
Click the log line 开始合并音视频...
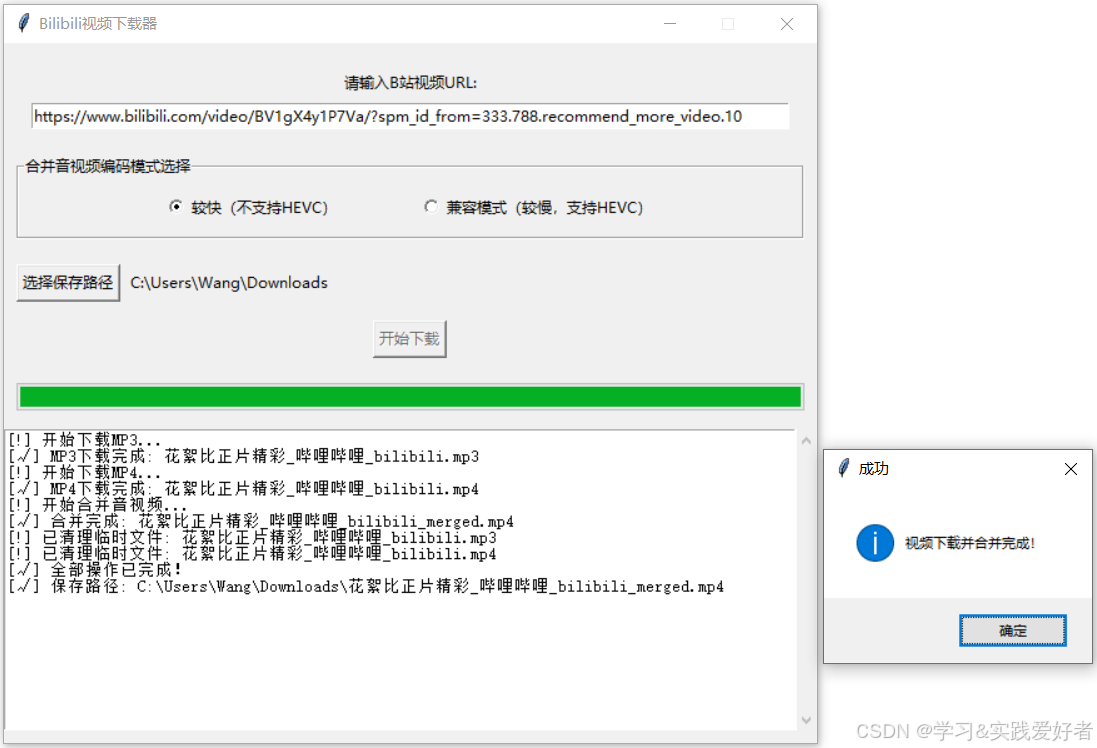pos(97,504)
